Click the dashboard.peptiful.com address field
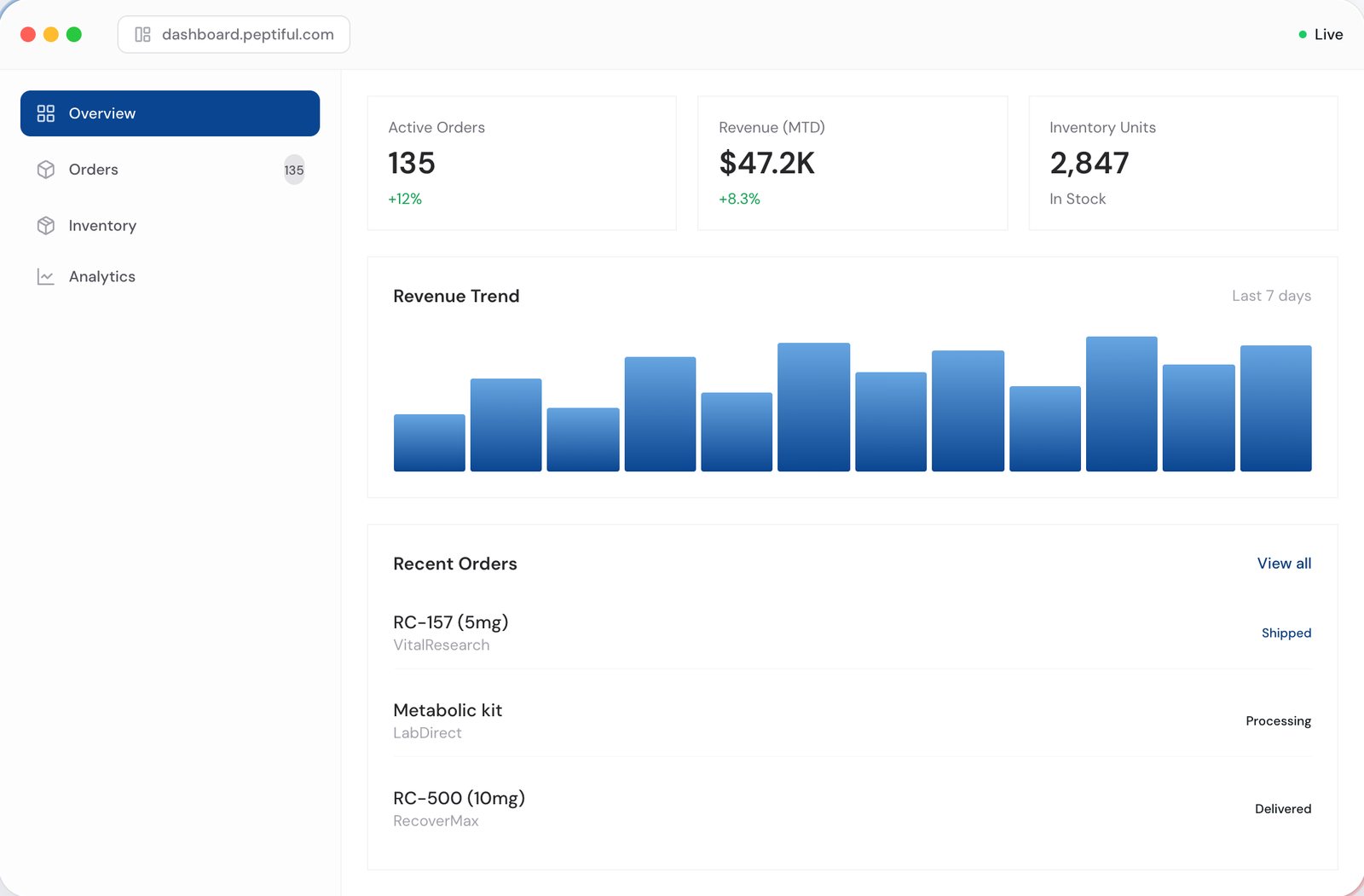 point(234,34)
